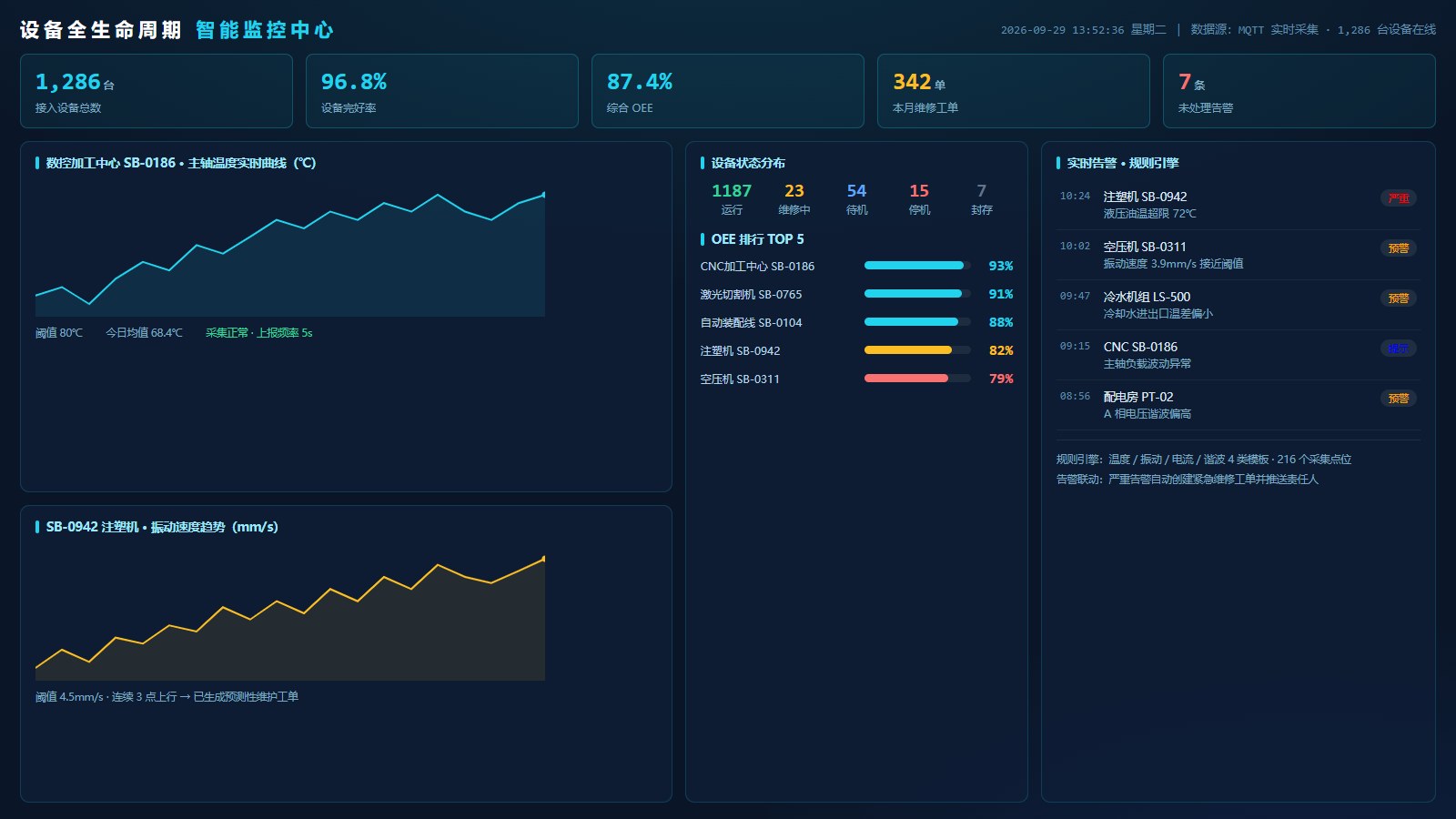Click the 告警联动 description line
The height and width of the screenshot is (819, 1456).
click(x=1188, y=480)
